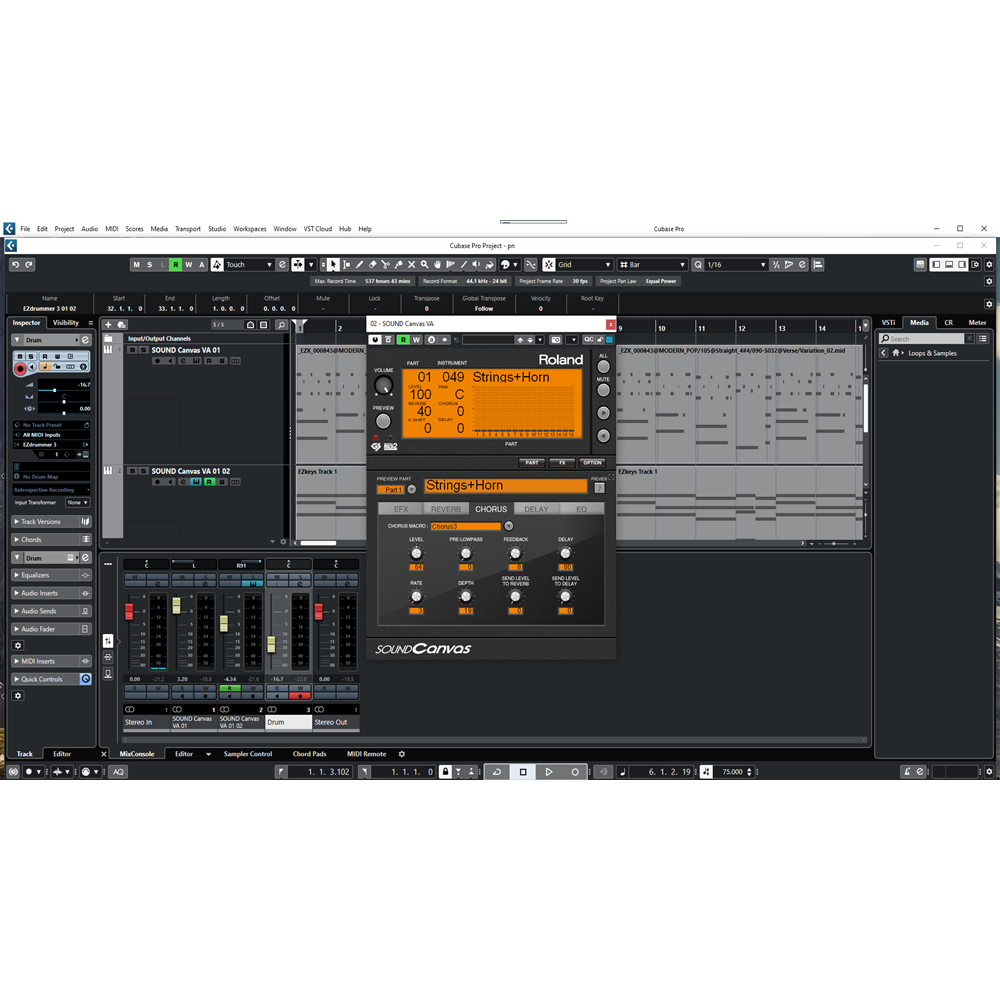Image resolution: width=1000 pixels, height=1000 pixels.
Task: Open the VST Cloud menu
Action: pyautogui.click(x=318, y=229)
